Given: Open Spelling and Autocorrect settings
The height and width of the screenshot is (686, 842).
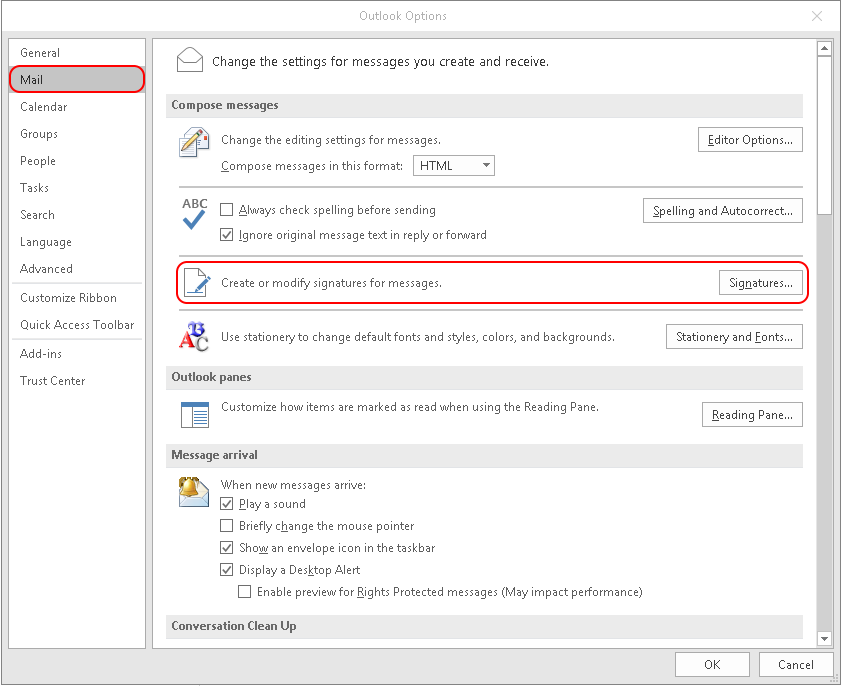Looking at the screenshot, I should click(x=723, y=211).
